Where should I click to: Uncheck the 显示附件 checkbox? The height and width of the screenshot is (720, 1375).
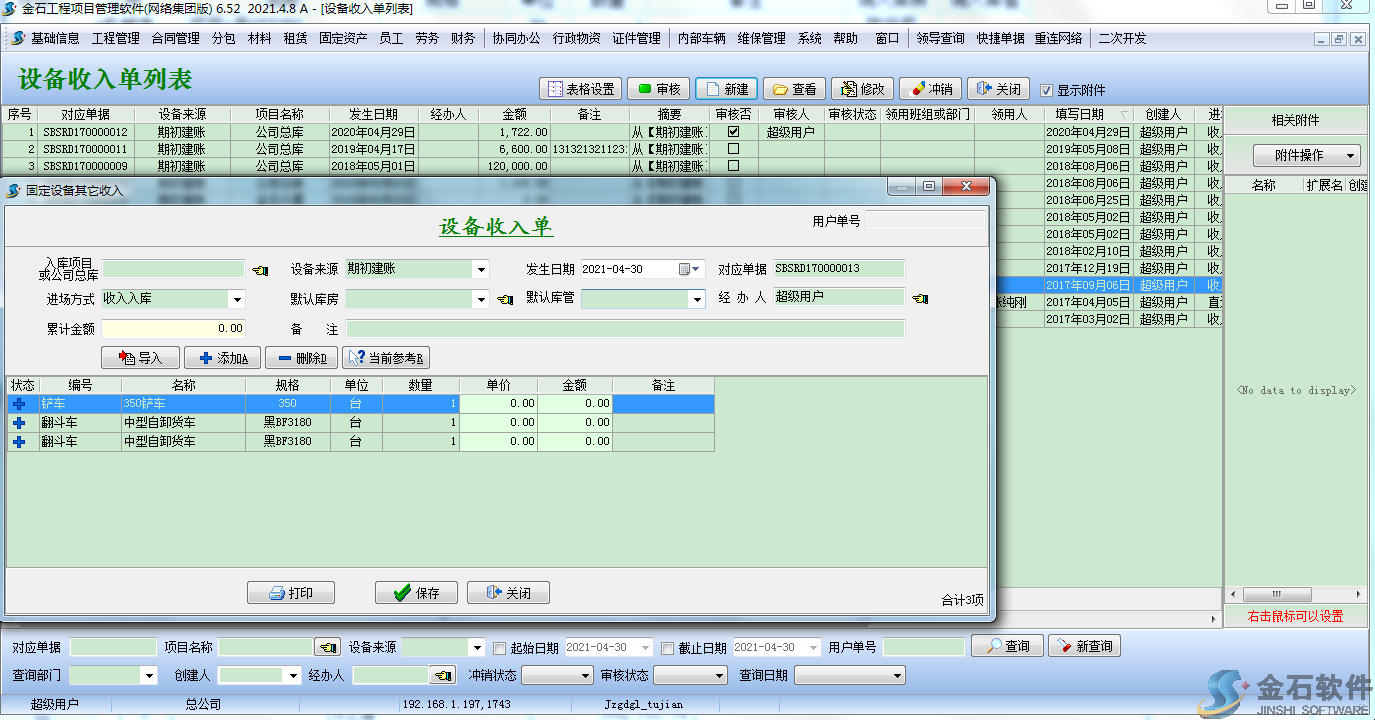point(1047,90)
